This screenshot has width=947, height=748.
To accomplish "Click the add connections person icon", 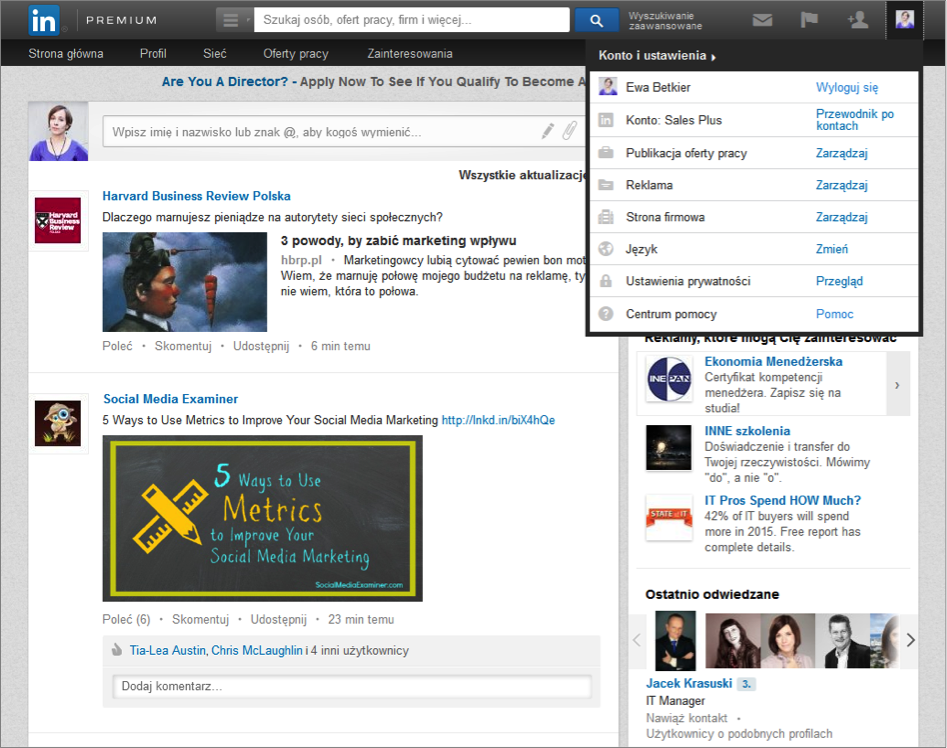I will (858, 20).
